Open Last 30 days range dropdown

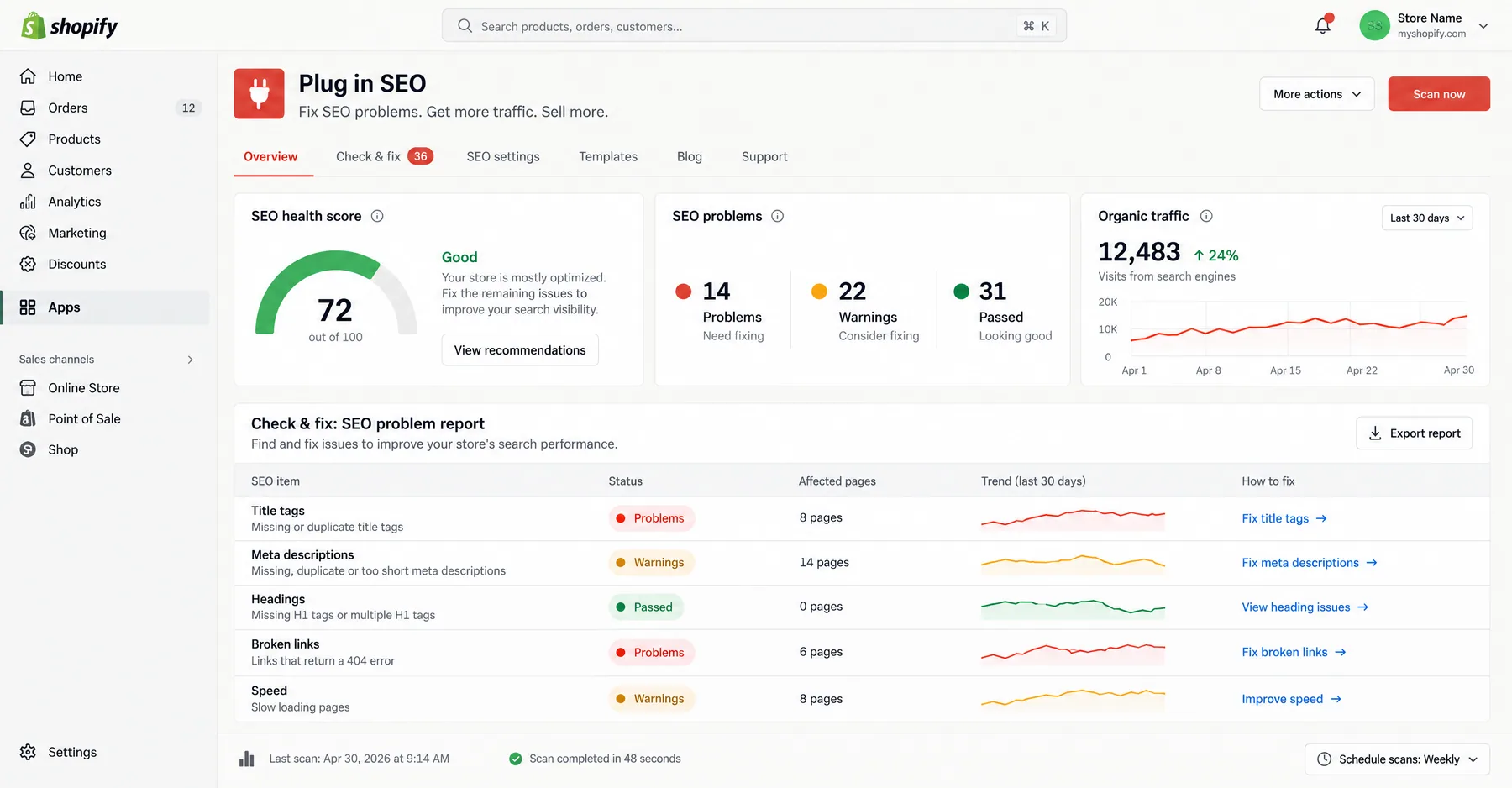coord(1427,218)
